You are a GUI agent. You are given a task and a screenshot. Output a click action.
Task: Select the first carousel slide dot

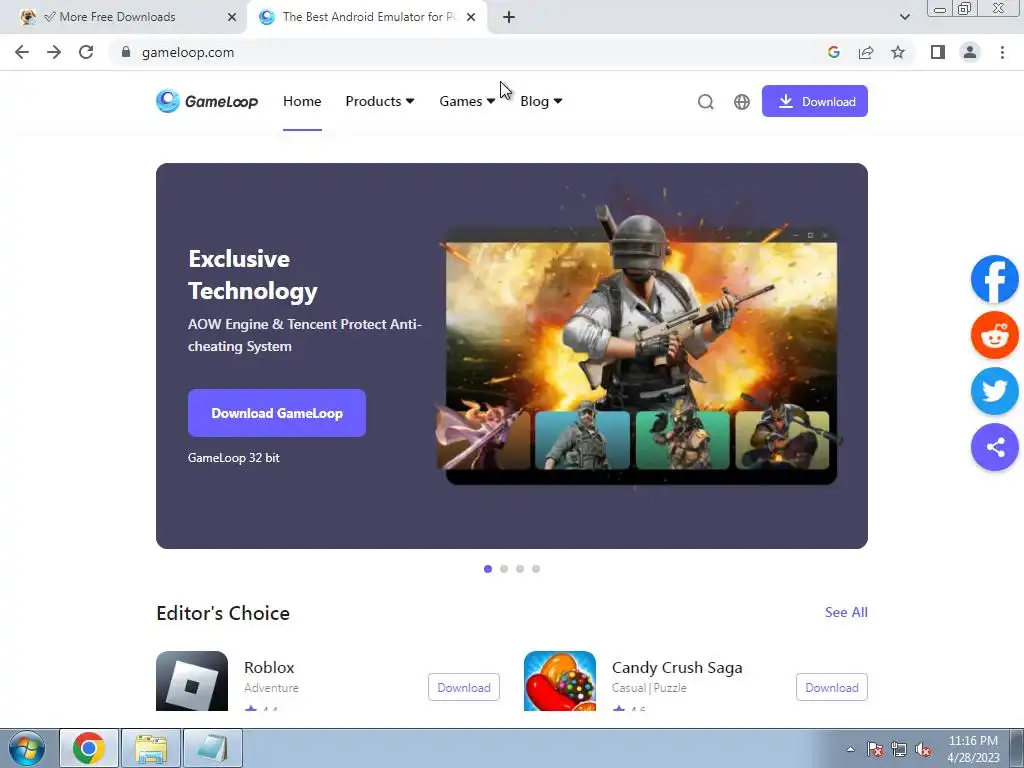coord(488,569)
